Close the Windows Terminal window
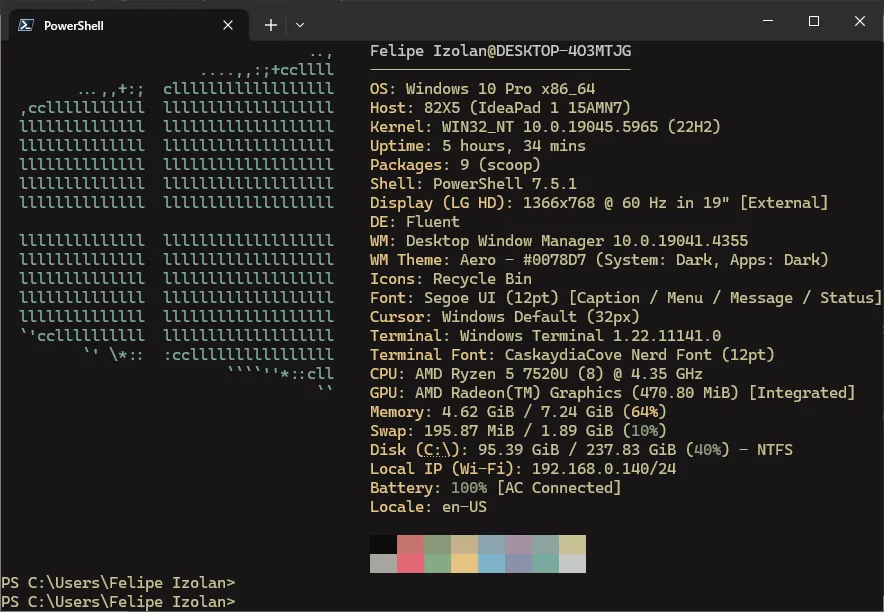Image resolution: width=884 pixels, height=612 pixels. pos(860,21)
